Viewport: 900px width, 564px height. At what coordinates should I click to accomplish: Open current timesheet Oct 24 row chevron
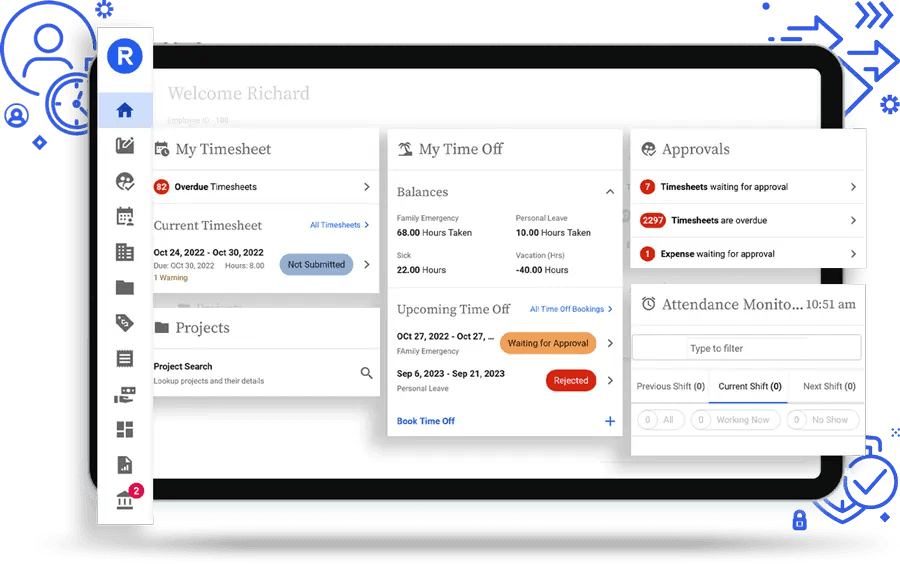(x=367, y=265)
